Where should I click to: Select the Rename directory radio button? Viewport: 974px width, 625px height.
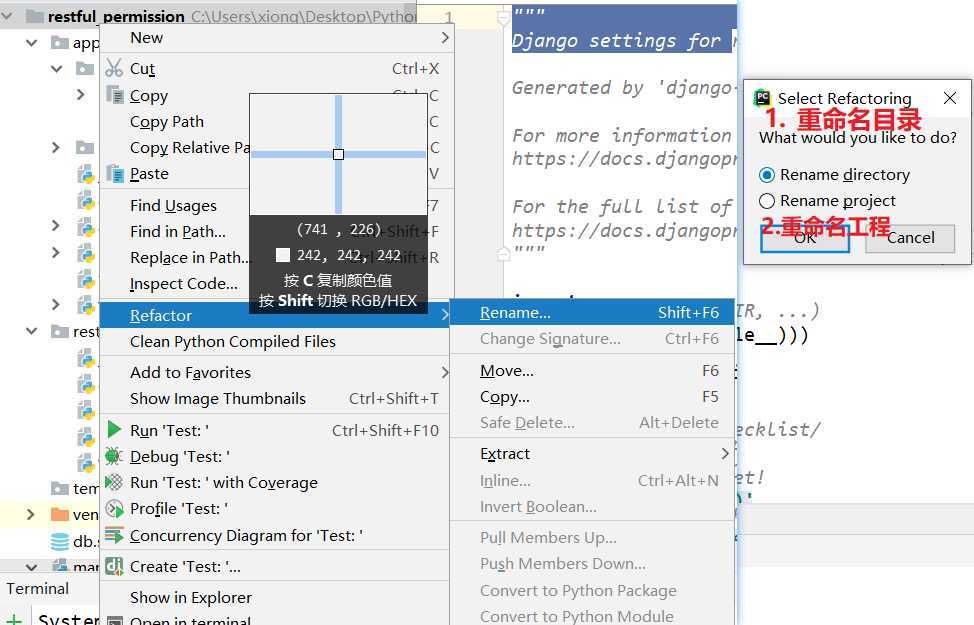pyautogui.click(x=767, y=175)
